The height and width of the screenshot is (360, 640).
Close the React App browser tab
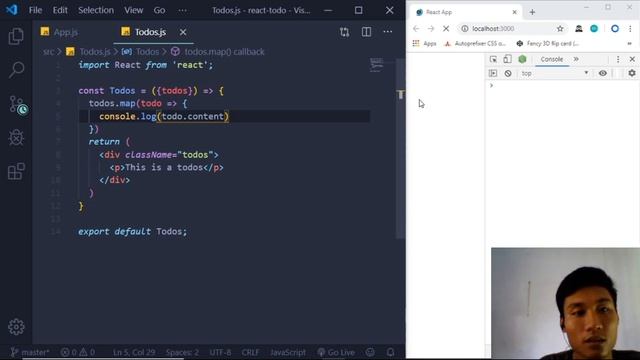514,12
